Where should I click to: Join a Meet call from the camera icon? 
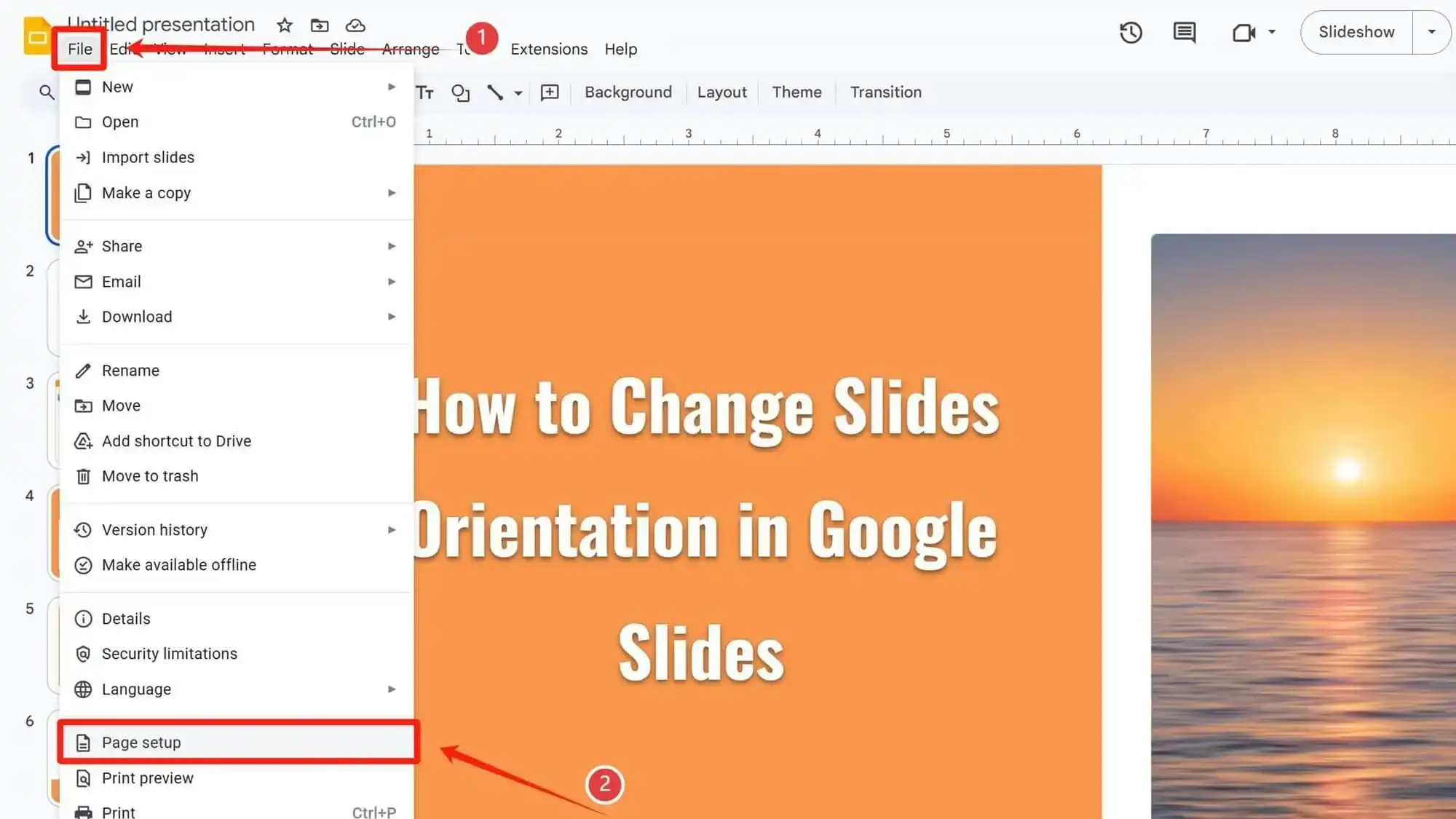coord(1242,33)
